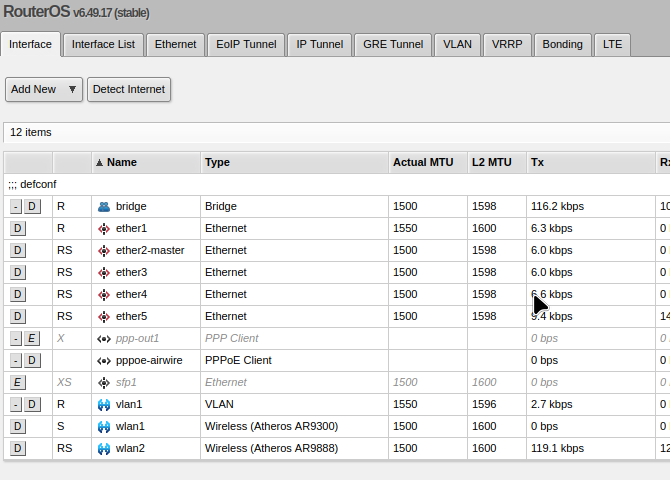Disable the ether3 interface
Screen dimensions: 670x480
tap(18, 272)
